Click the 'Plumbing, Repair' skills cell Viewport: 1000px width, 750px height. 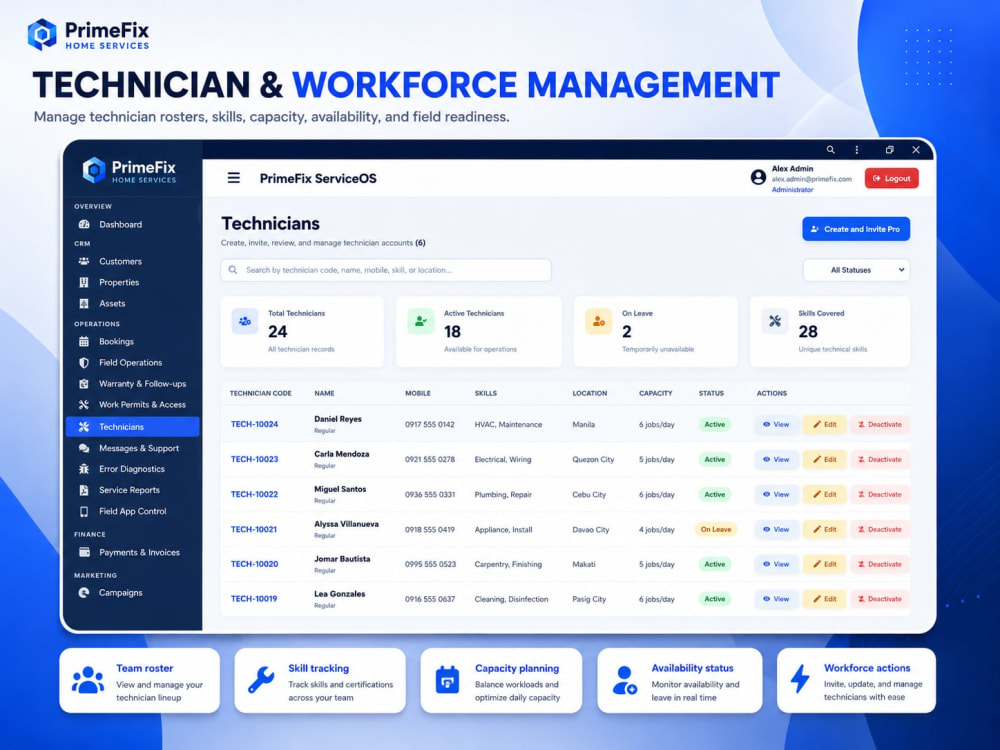(x=503, y=494)
